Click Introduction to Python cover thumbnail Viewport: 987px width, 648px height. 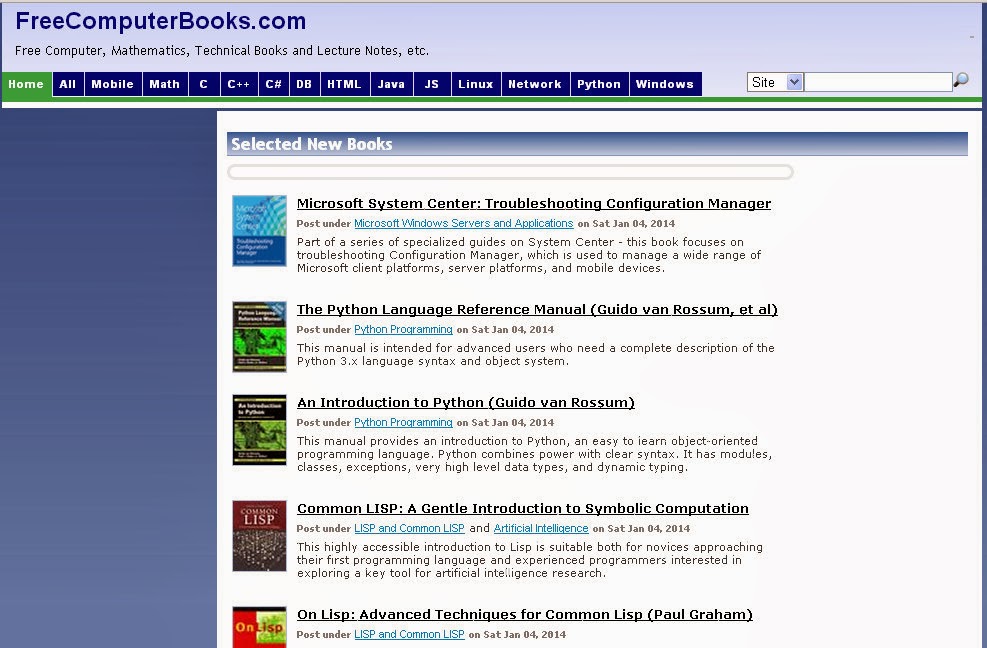point(259,430)
